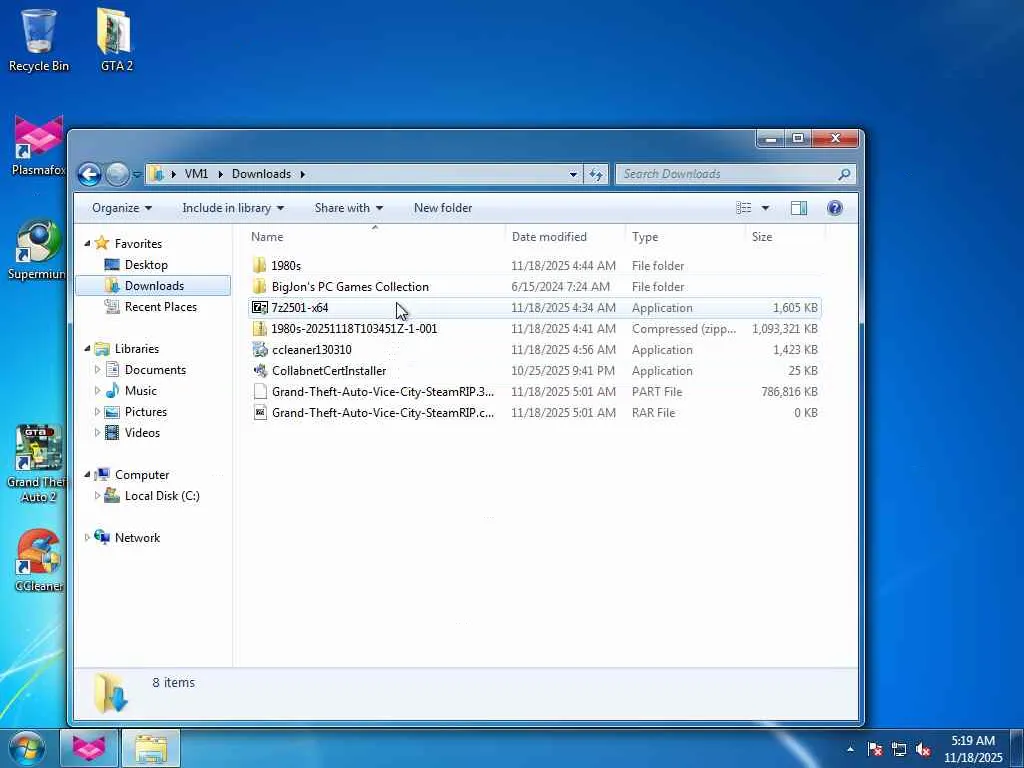The image size is (1024, 768).
Task: Click the Explorer Back arrow button
Action: (89, 174)
